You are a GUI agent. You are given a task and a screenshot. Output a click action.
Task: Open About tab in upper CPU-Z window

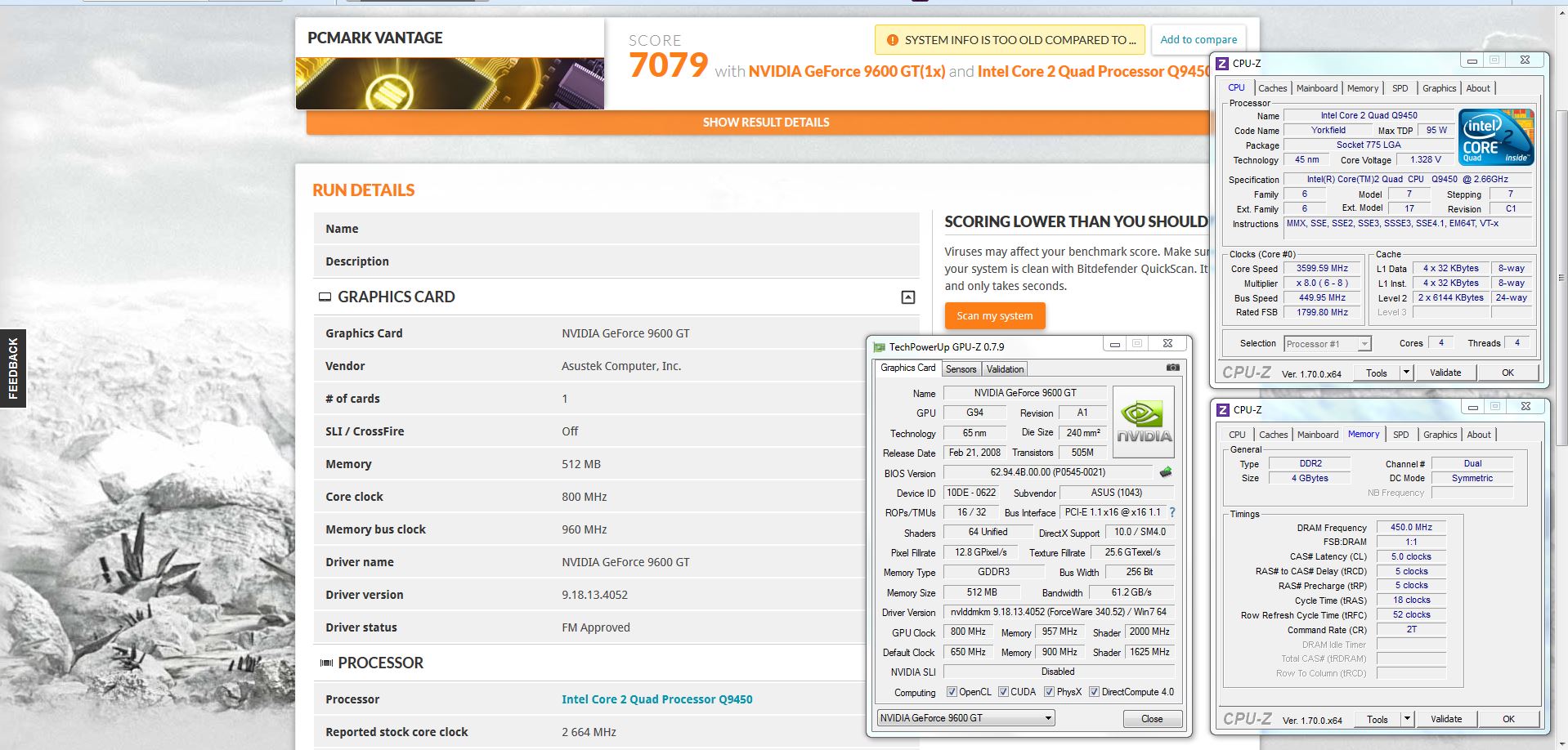click(1478, 88)
